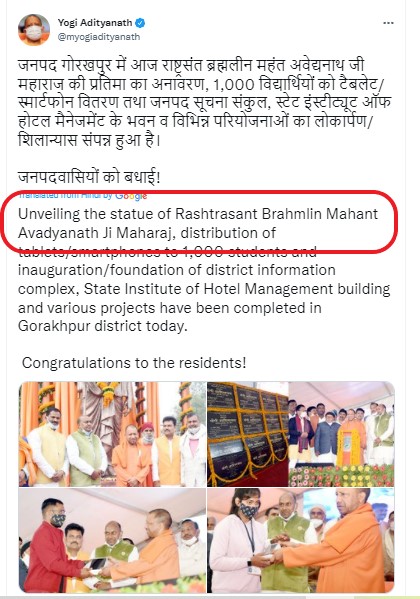Open the three-dot more options menu

point(388,23)
